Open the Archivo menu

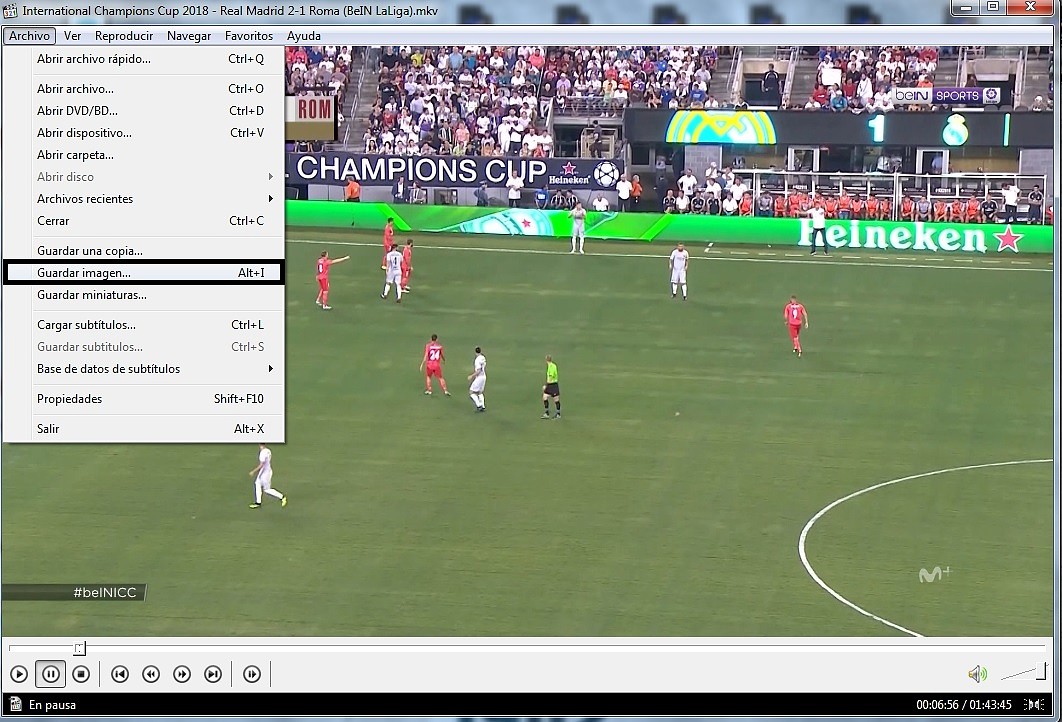29,36
